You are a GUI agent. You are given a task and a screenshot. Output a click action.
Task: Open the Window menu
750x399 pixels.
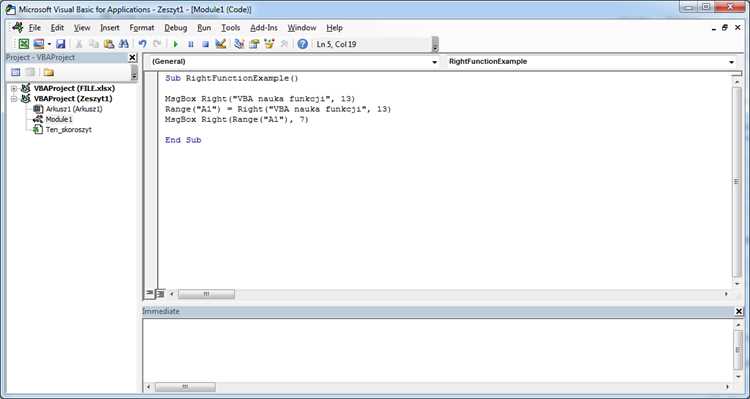pyautogui.click(x=301, y=28)
